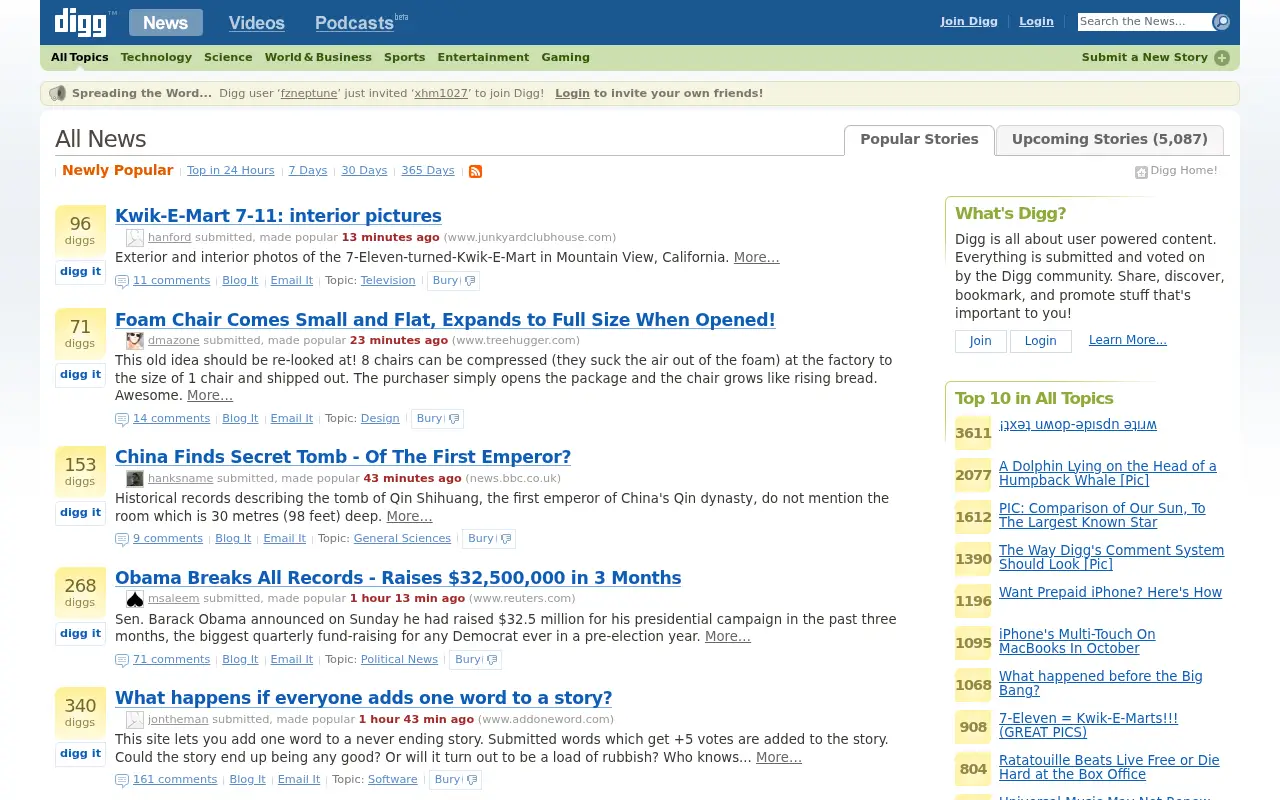Click Login button in What's Digg box
The image size is (1280, 800).
click(x=1040, y=341)
